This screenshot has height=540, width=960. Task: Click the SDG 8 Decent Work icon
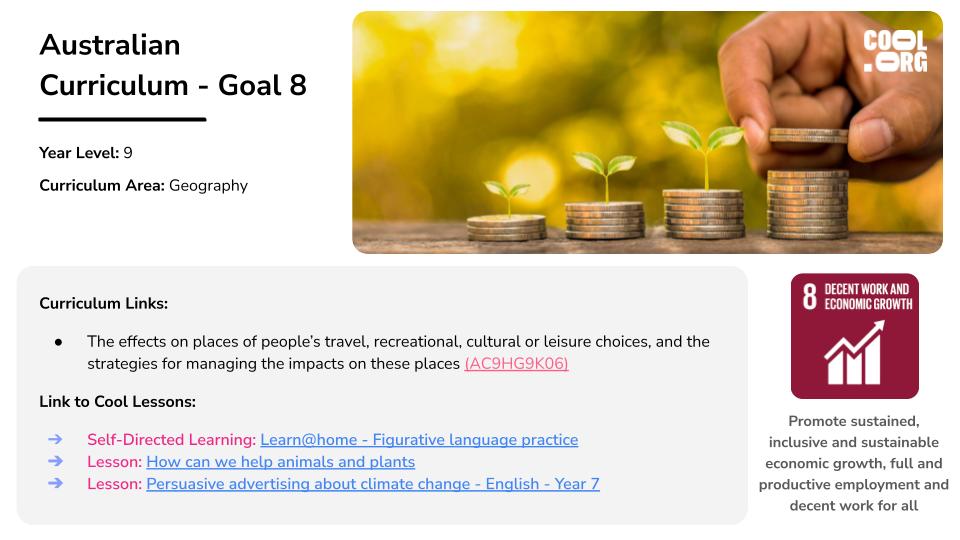(855, 336)
